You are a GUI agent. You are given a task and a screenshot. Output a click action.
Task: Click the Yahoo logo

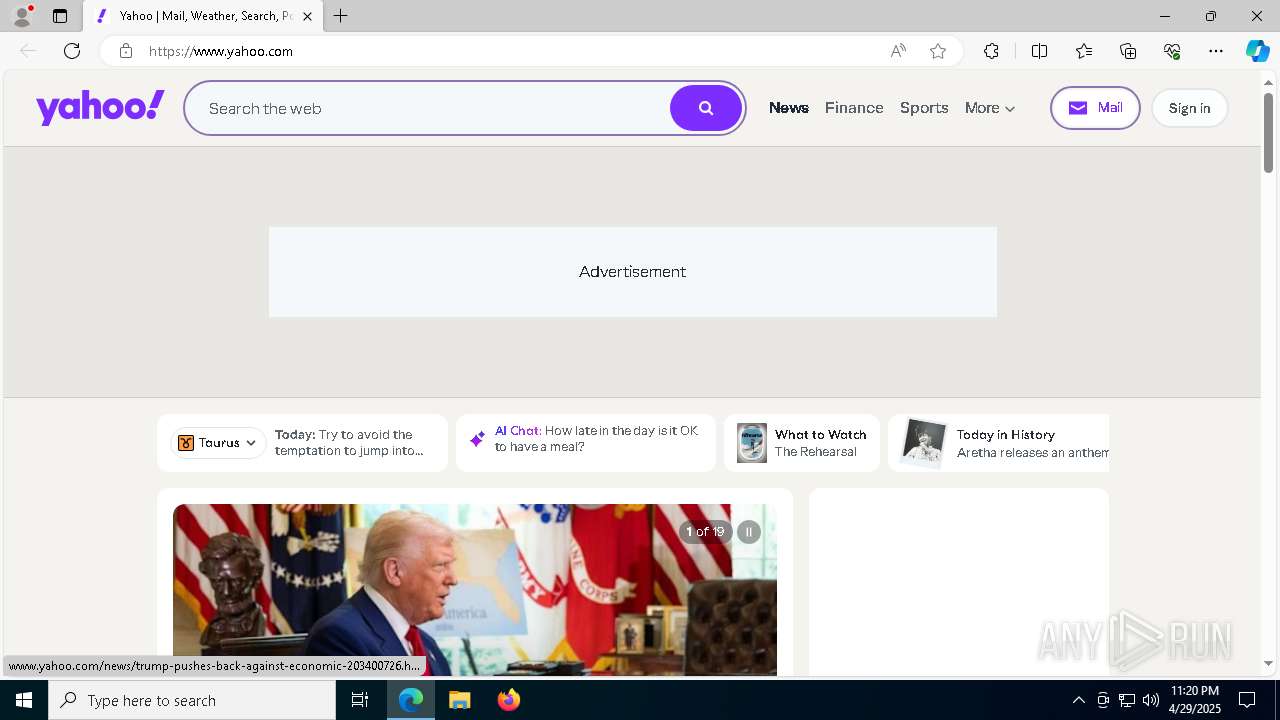pos(100,107)
